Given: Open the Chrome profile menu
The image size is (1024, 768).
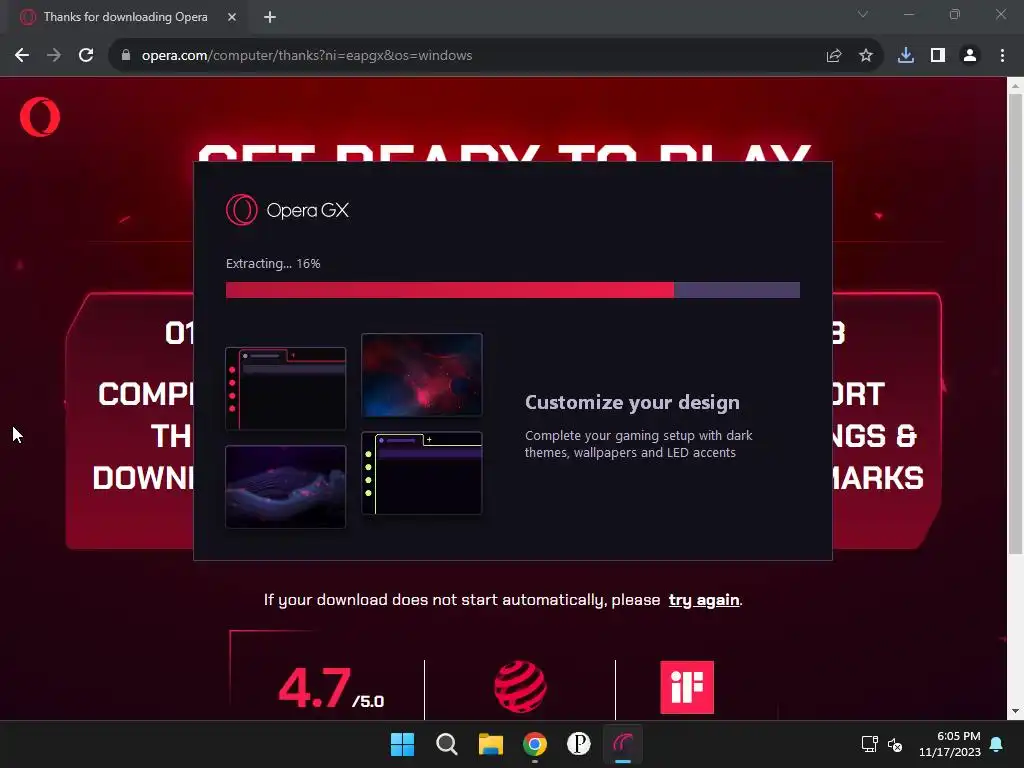Looking at the screenshot, I should (x=970, y=56).
